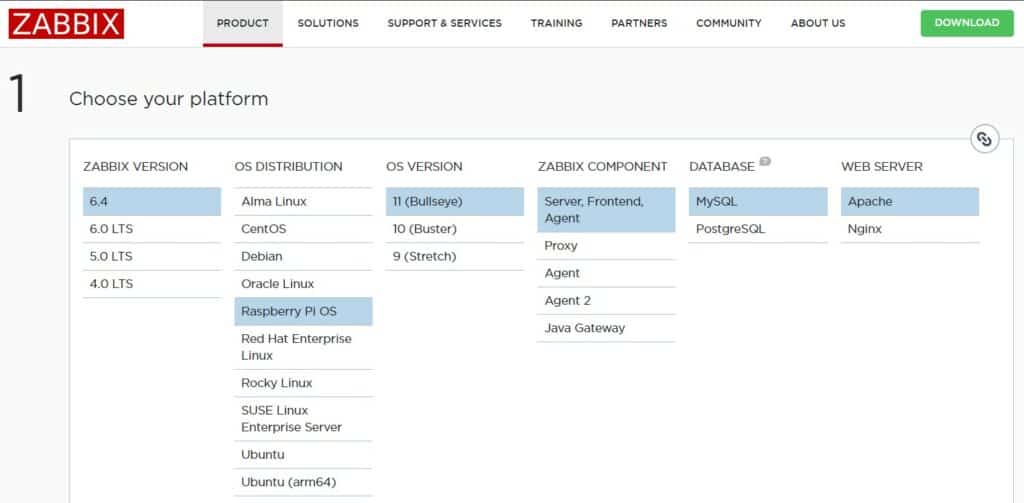The height and width of the screenshot is (503, 1024).
Task: Choose Java Gateway component
Action: pos(606,329)
